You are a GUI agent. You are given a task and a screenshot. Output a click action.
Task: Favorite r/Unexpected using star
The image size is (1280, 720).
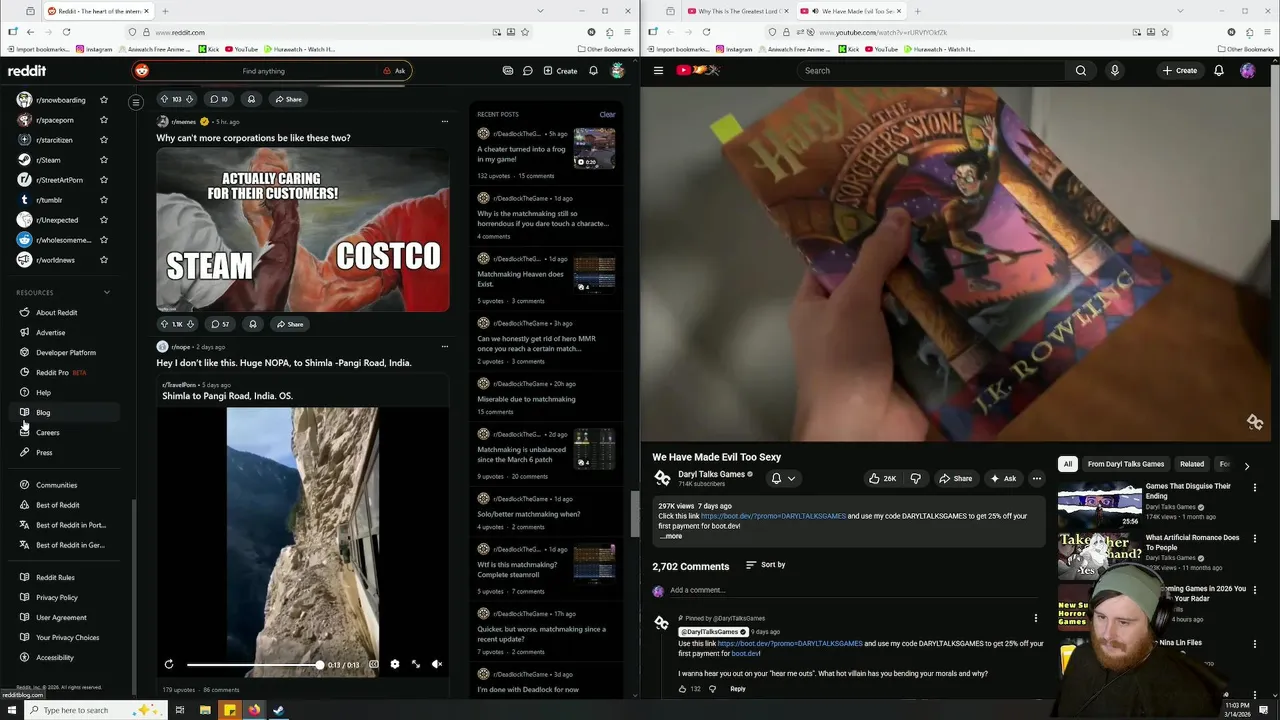103,220
